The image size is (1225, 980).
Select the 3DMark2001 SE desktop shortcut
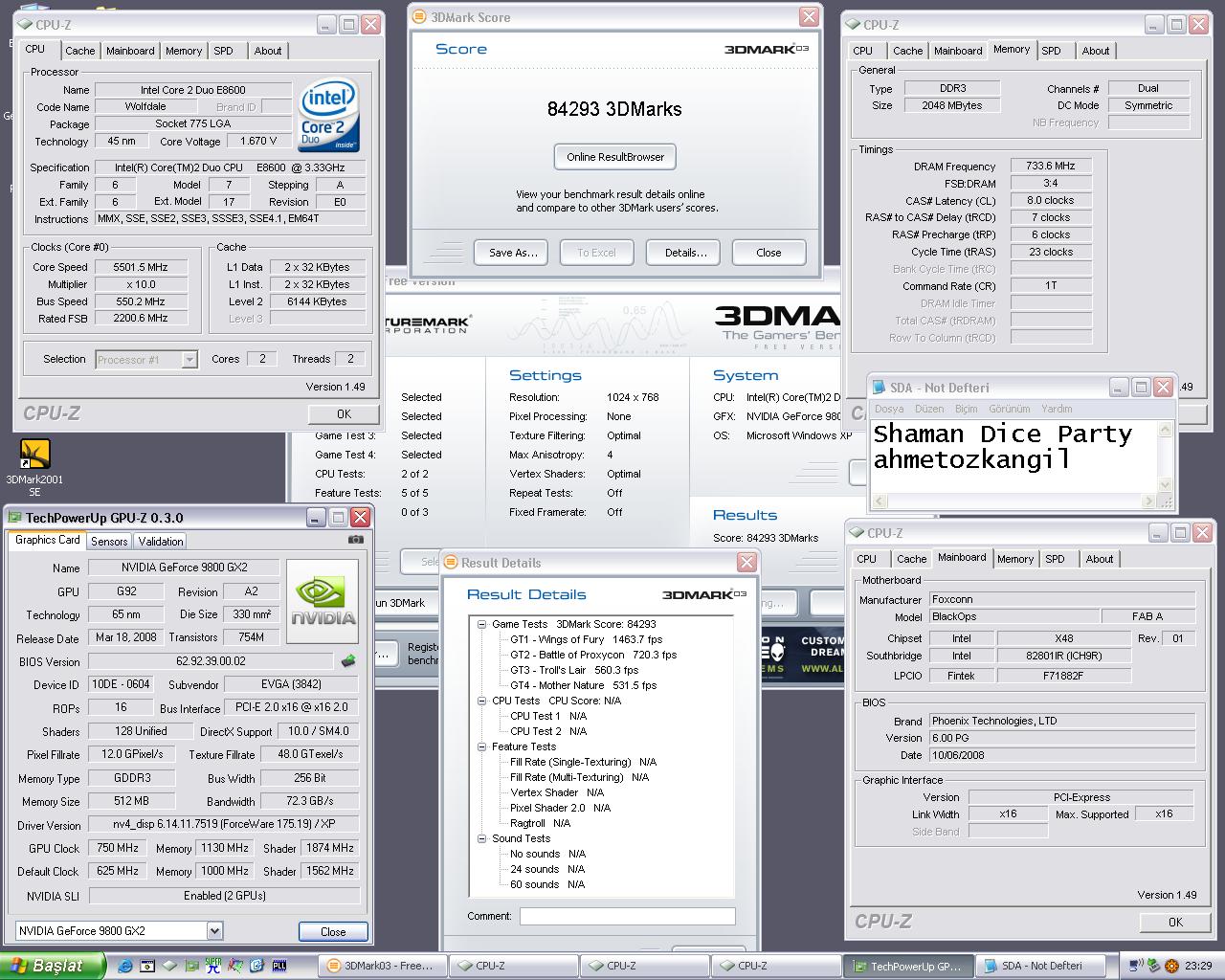click(x=34, y=467)
